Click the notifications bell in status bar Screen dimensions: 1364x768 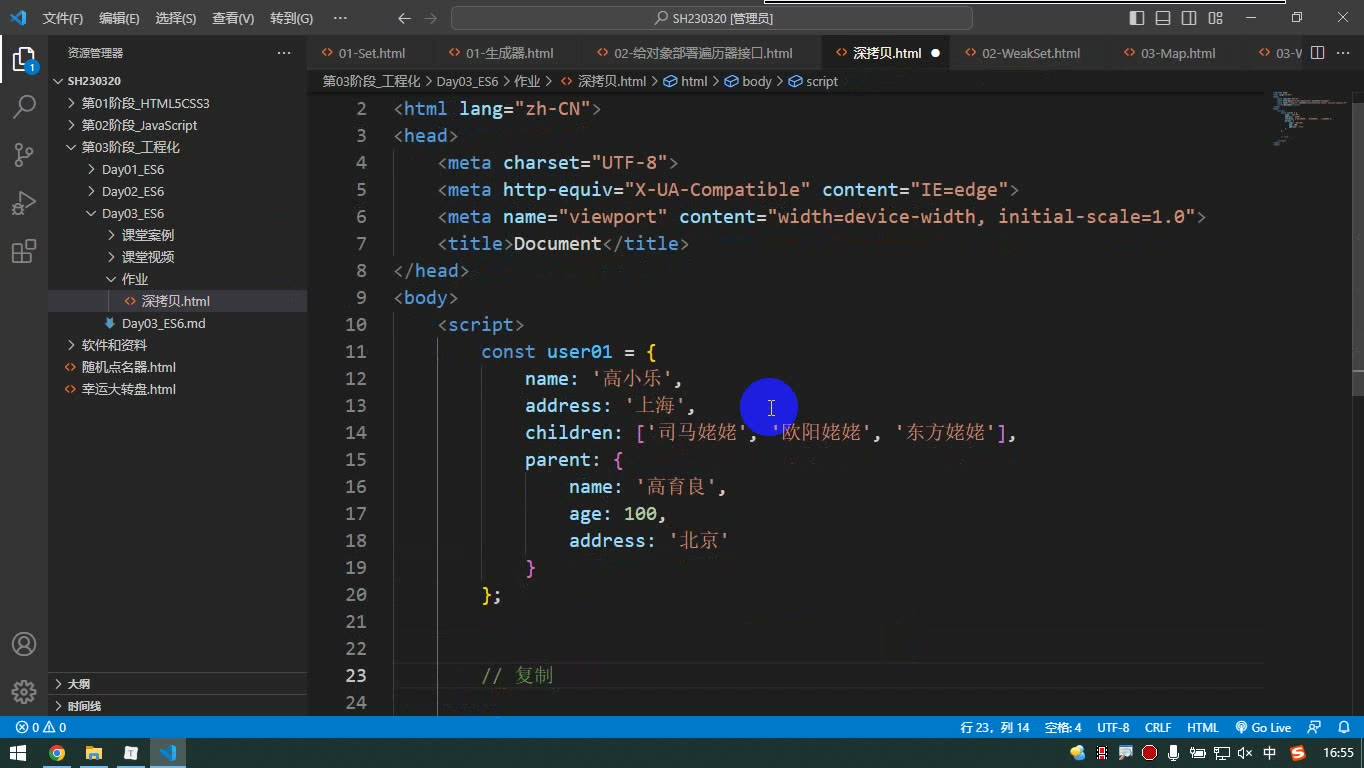pos(1342,728)
